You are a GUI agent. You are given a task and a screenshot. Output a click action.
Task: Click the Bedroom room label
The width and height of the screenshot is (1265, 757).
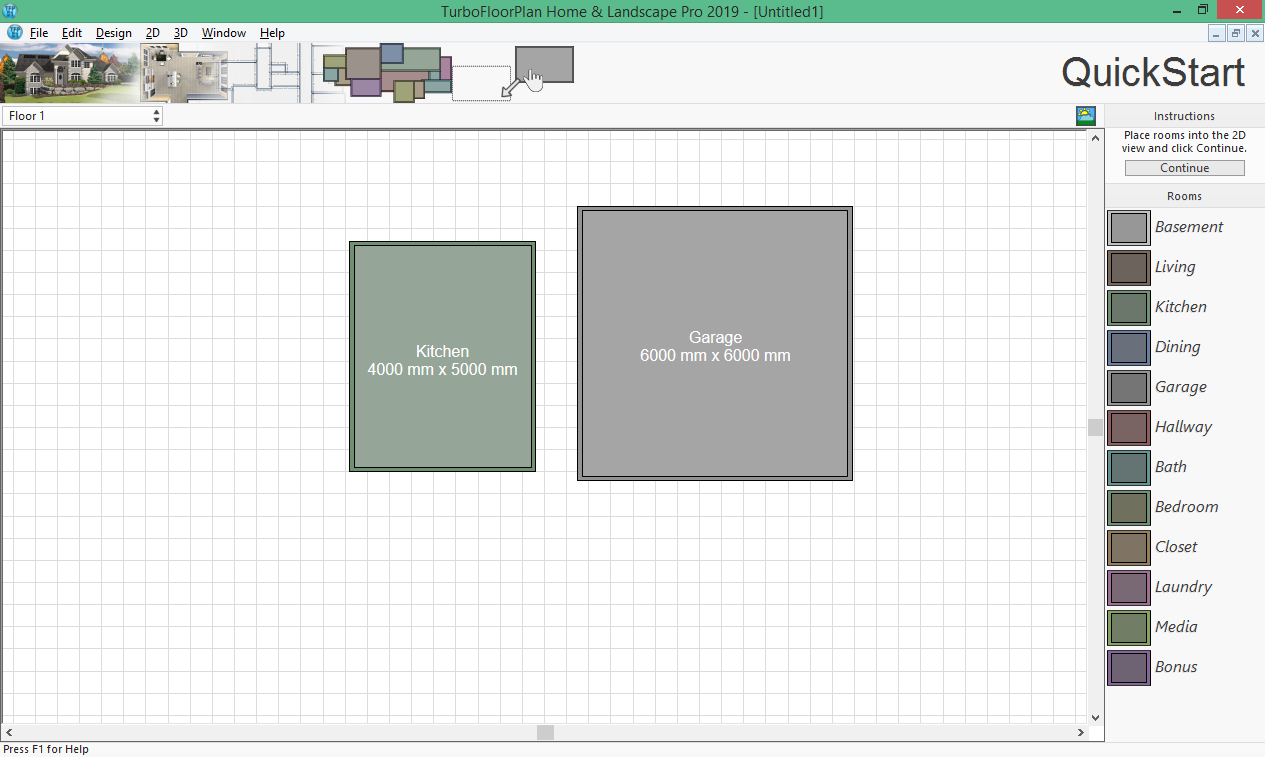tap(1187, 507)
